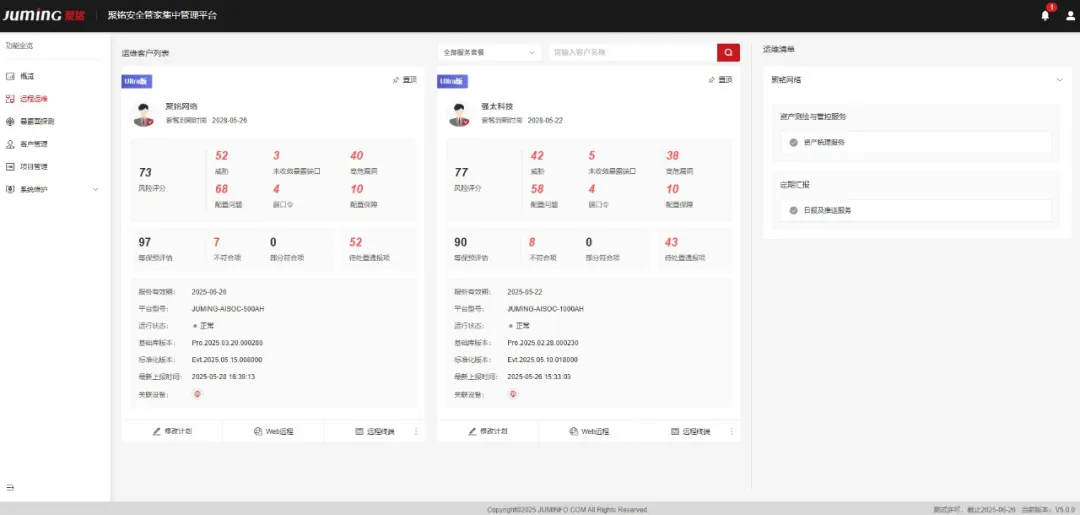The height and width of the screenshot is (515, 1080).
Task: Click the customer name search input field
Action: tap(632, 52)
